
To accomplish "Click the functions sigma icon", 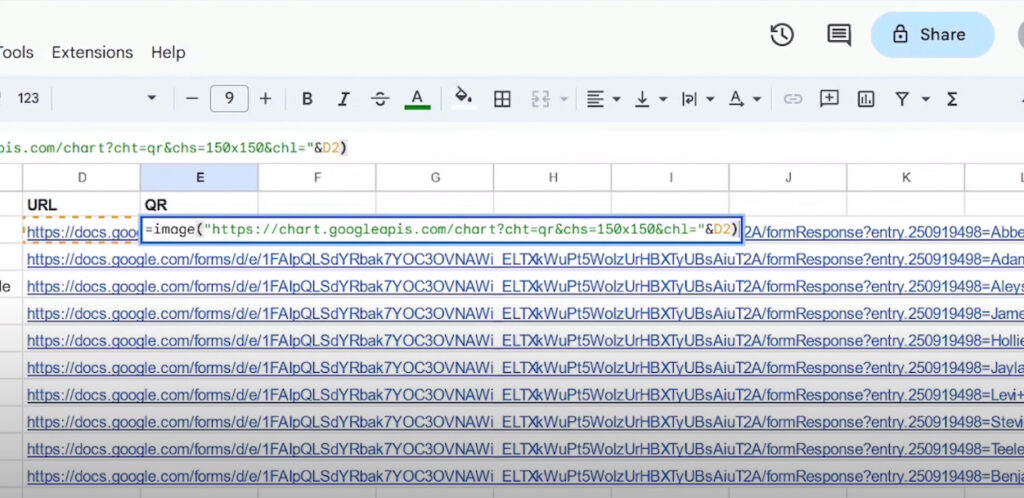I will [952, 99].
